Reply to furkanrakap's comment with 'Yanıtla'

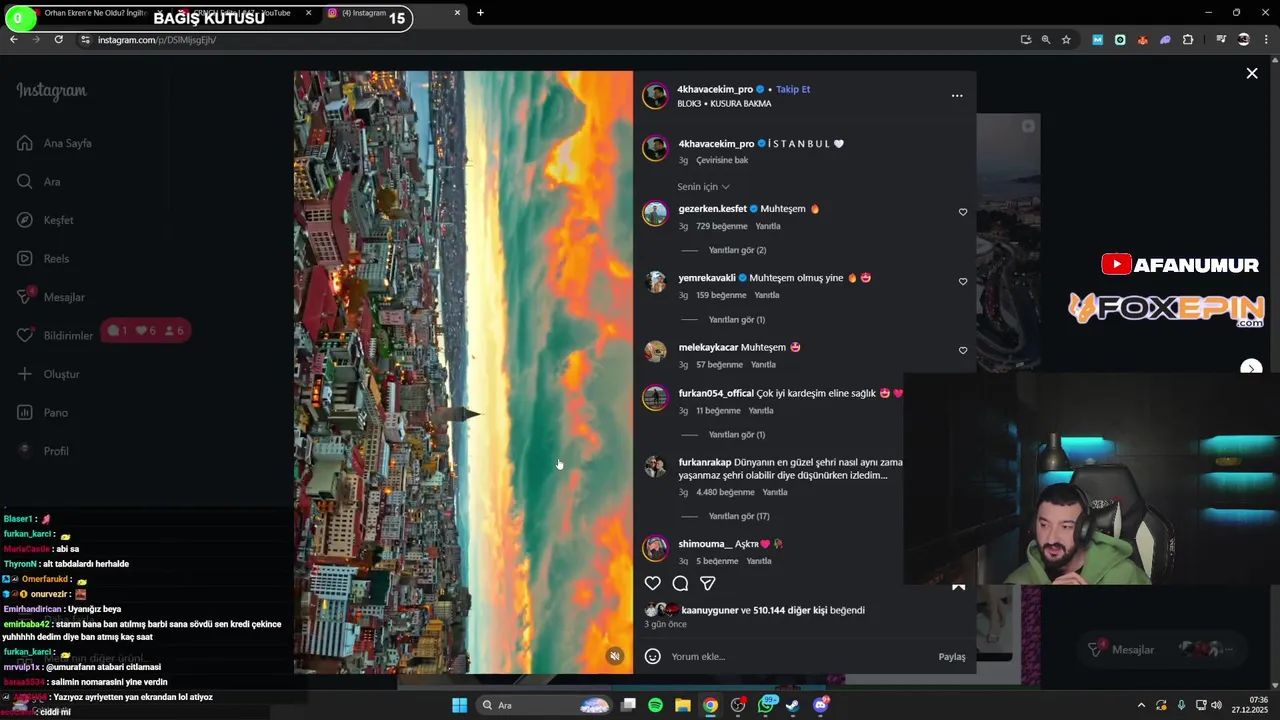[x=775, y=492]
